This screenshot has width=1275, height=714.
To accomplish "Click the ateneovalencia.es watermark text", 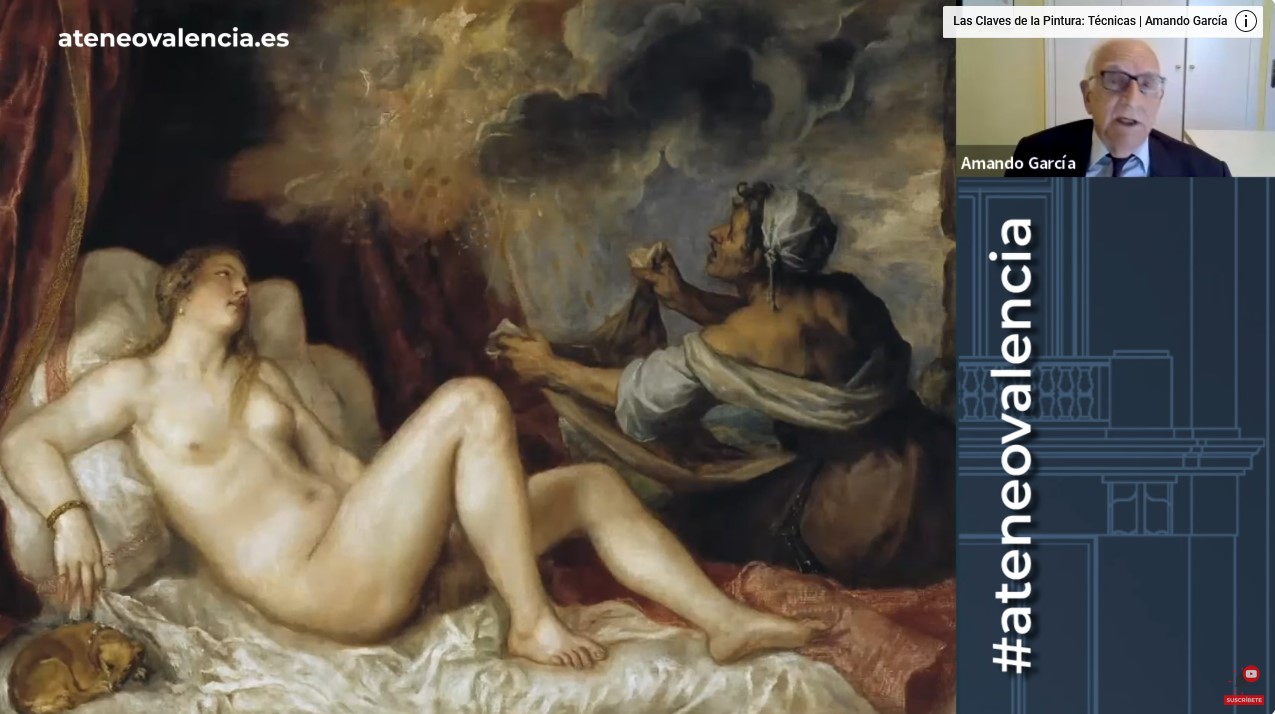I will click(x=173, y=39).
